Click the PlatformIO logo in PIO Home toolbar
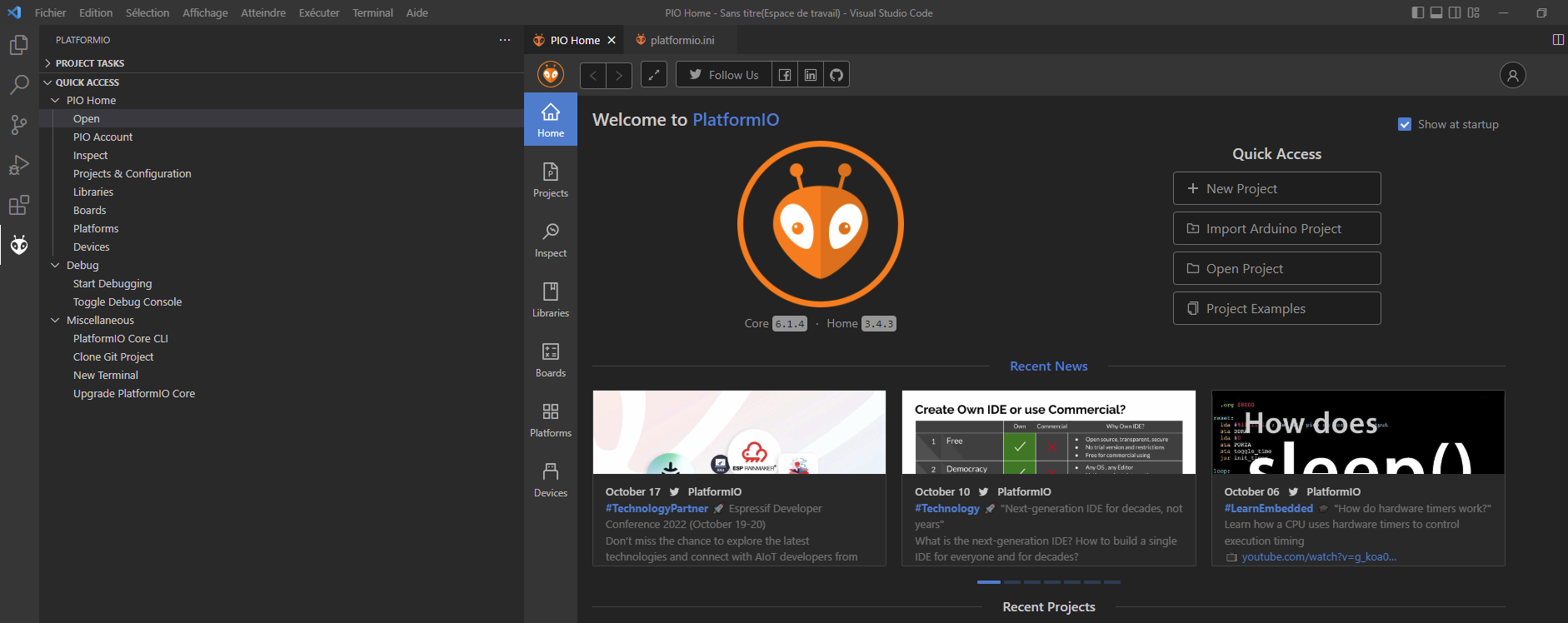 click(551, 75)
